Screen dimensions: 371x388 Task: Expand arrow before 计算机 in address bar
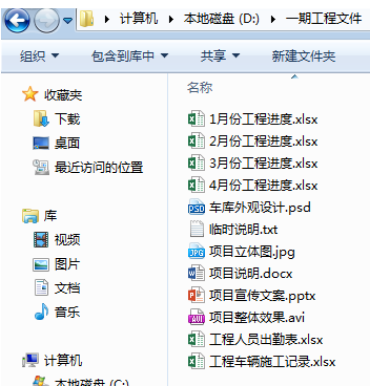(107, 19)
